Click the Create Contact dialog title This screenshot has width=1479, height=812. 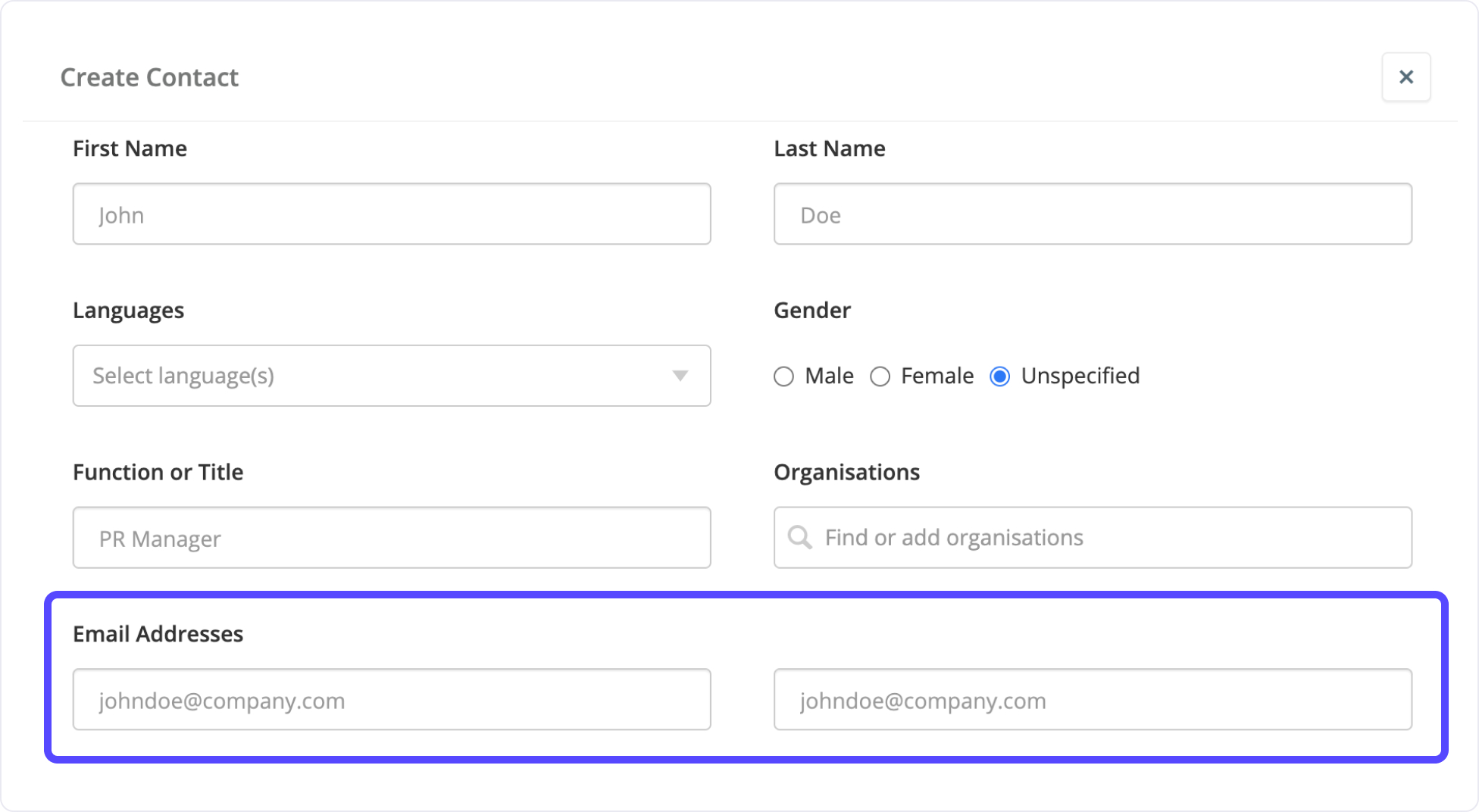pos(149,77)
